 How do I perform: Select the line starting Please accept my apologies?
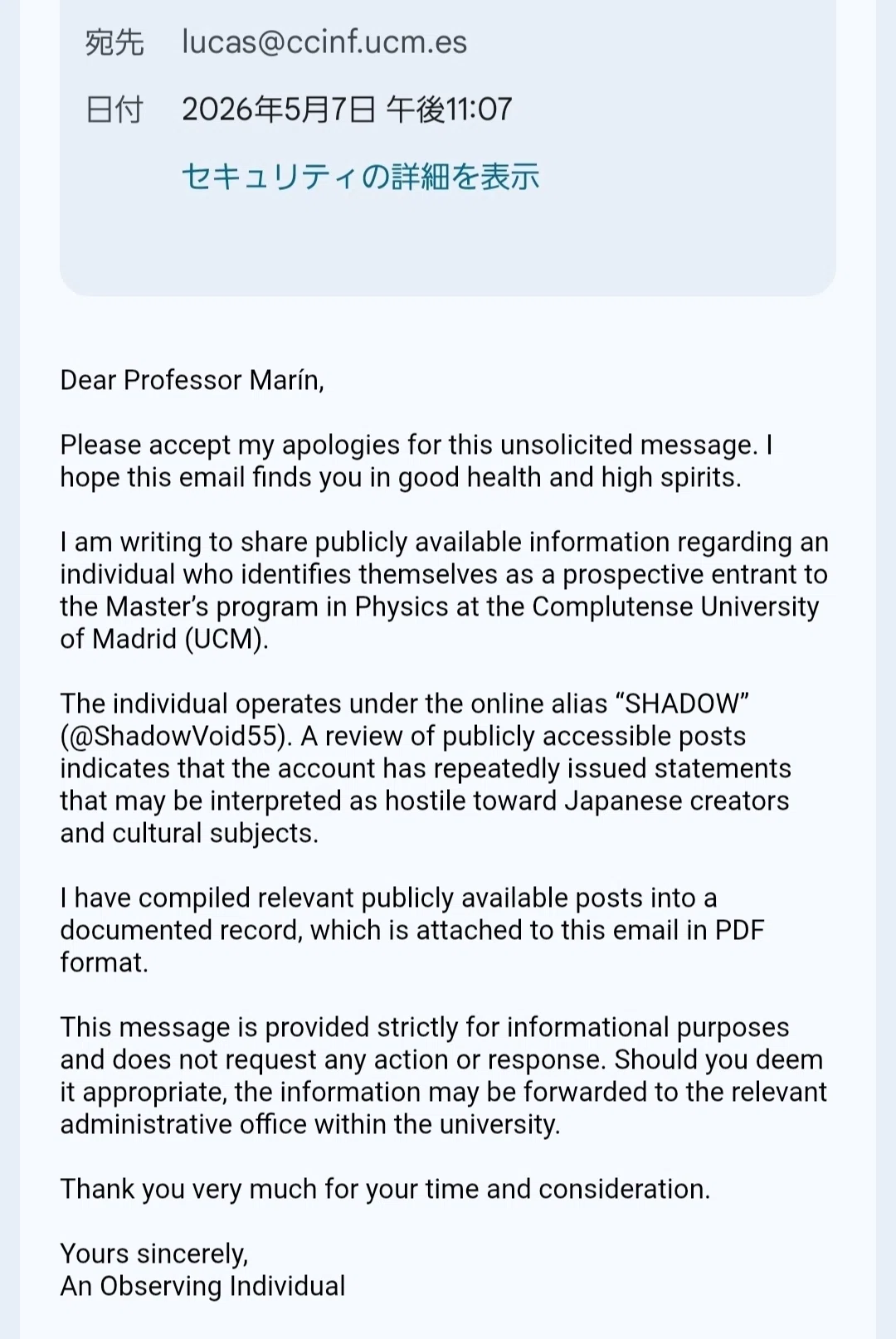click(x=416, y=445)
